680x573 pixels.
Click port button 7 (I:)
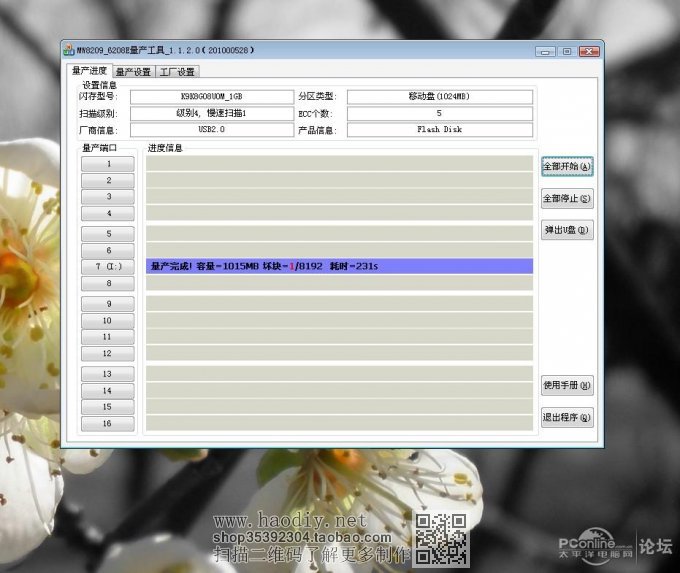click(108, 267)
